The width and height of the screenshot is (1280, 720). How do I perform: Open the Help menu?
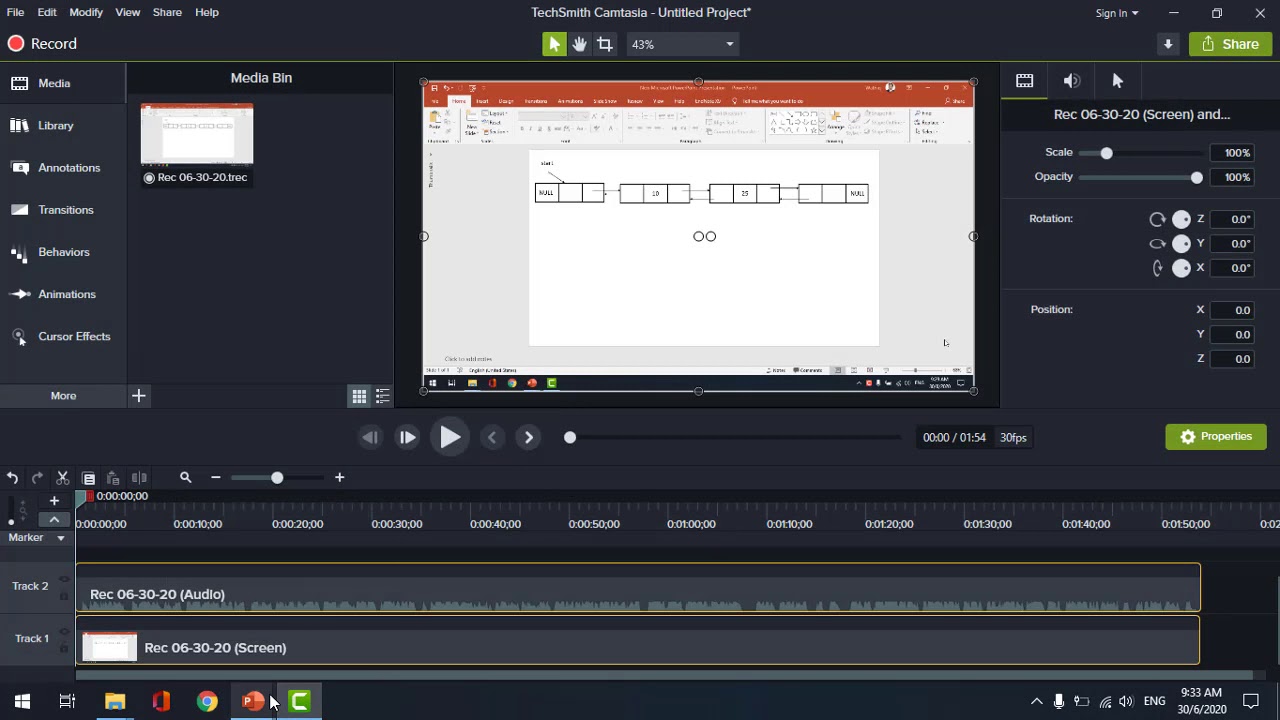[207, 12]
